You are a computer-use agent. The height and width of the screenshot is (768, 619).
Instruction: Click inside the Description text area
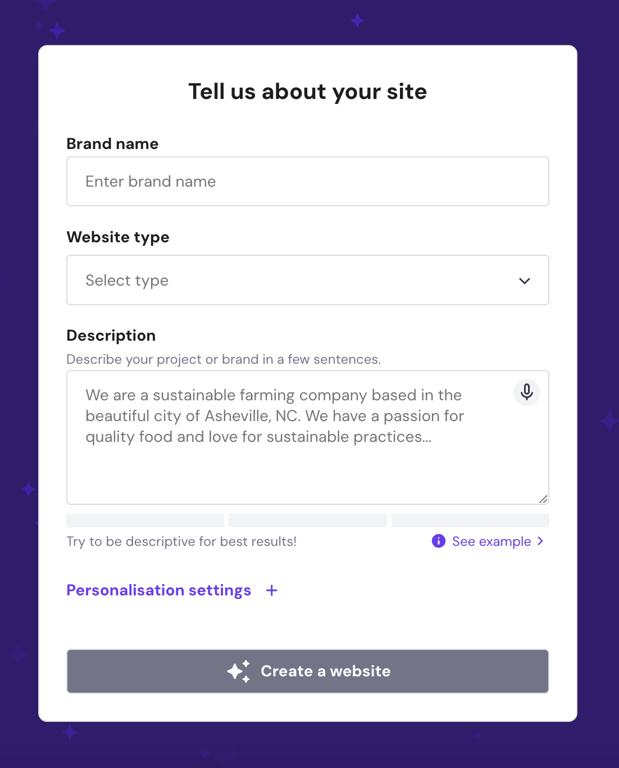tap(290, 460)
